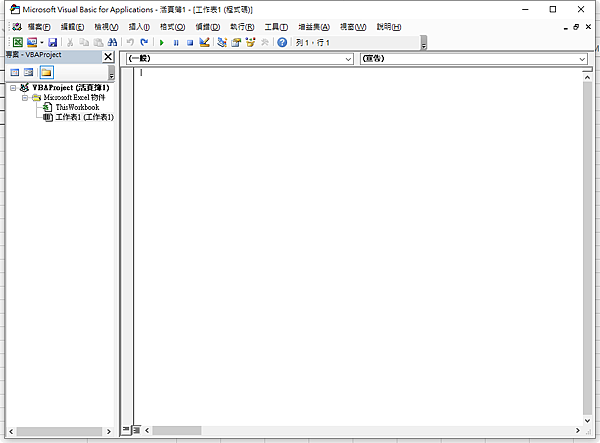Click the View Microsoft Excel toolbar icon
This screenshot has height=443, width=600.
coord(18,42)
